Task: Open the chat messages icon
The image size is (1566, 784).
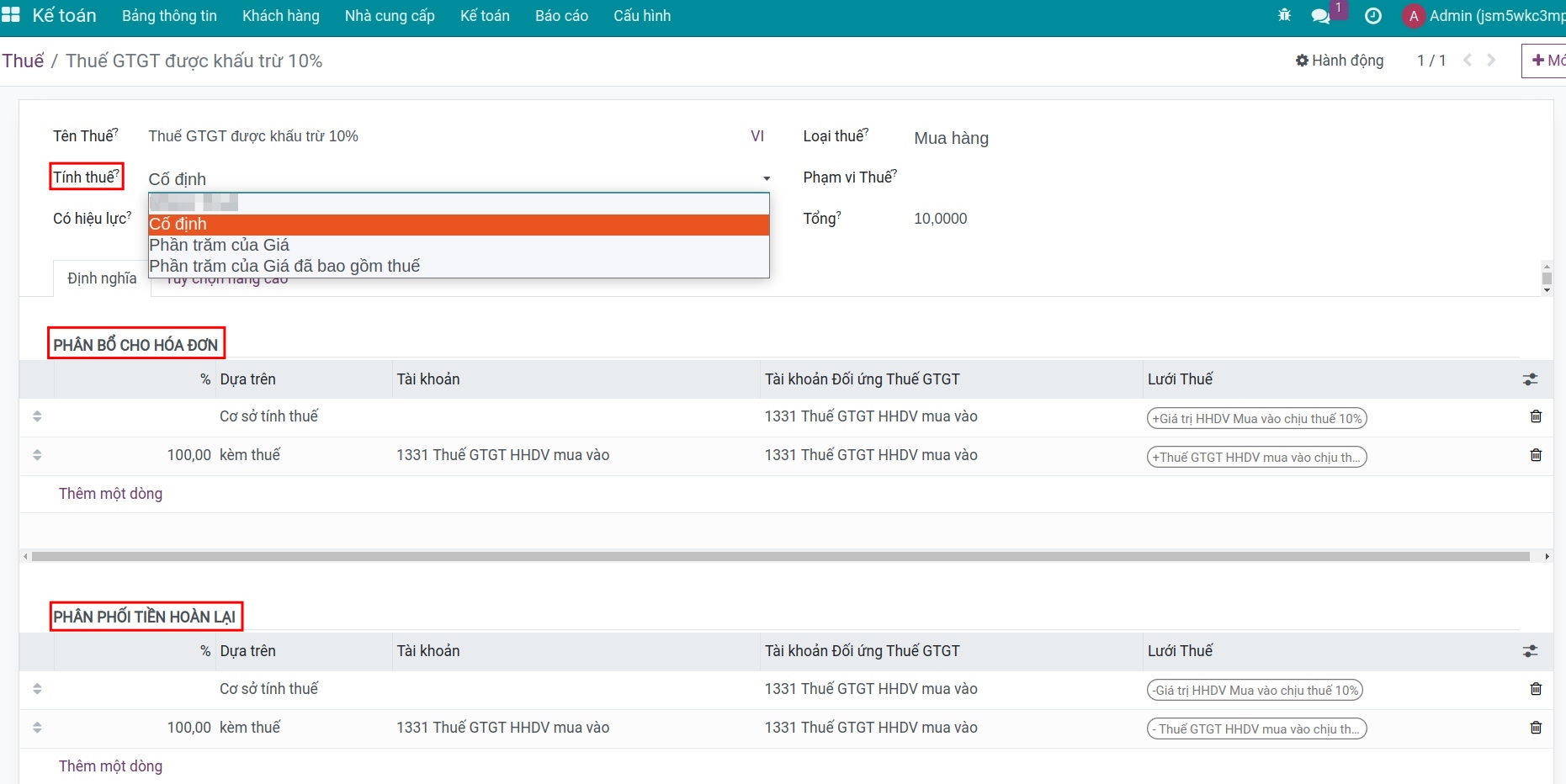Action: (1320, 16)
